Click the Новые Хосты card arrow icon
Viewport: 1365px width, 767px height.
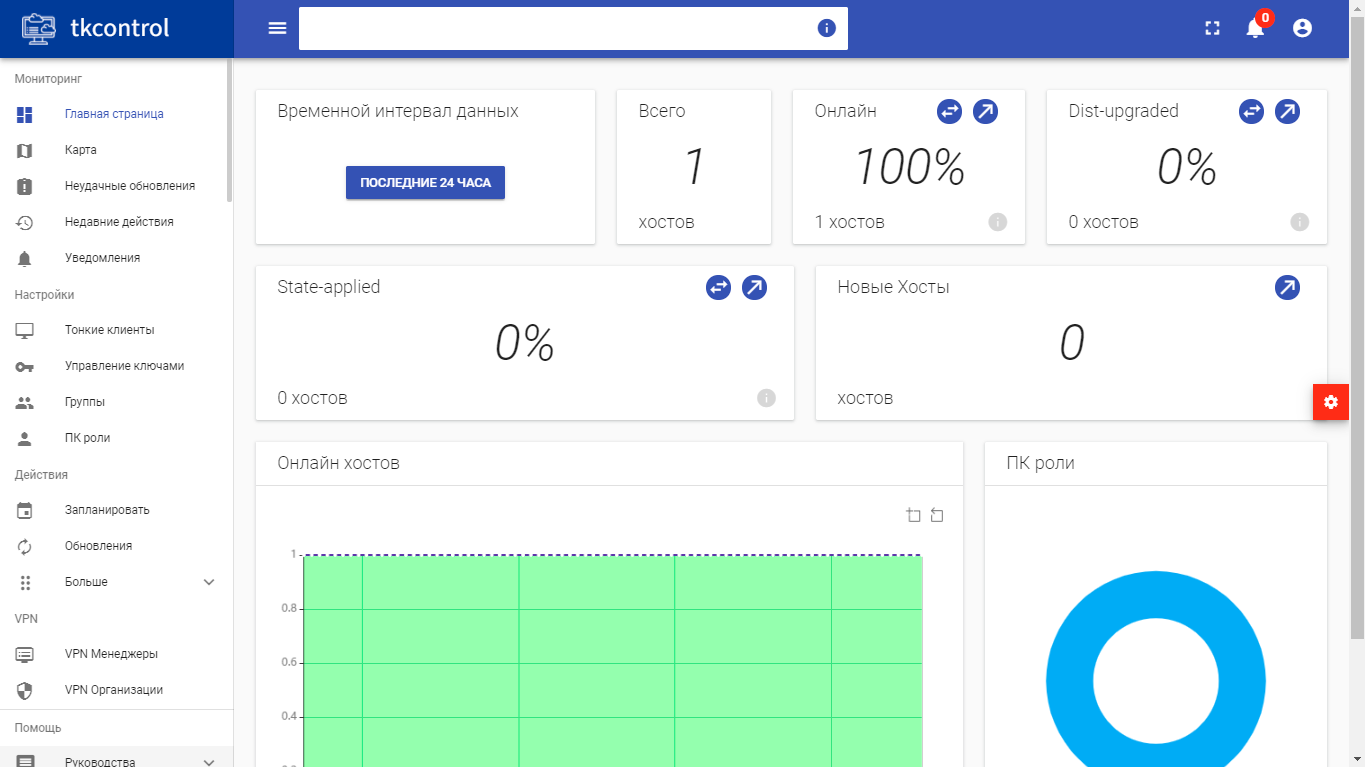click(x=1287, y=288)
